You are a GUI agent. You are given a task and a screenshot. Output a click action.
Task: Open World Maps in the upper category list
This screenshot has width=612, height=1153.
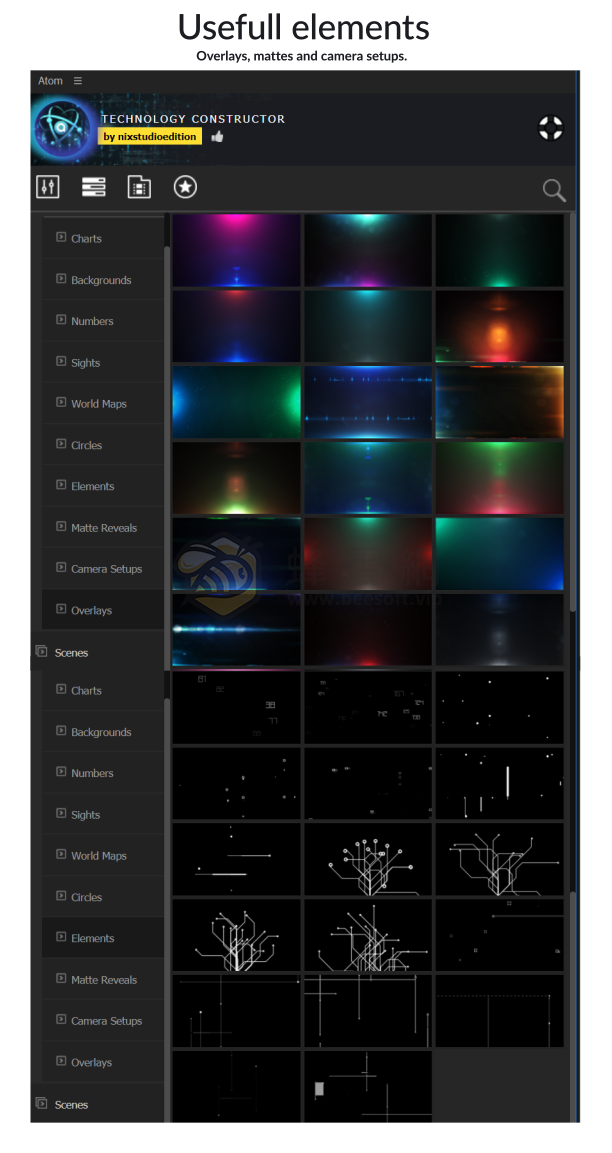tap(103, 404)
